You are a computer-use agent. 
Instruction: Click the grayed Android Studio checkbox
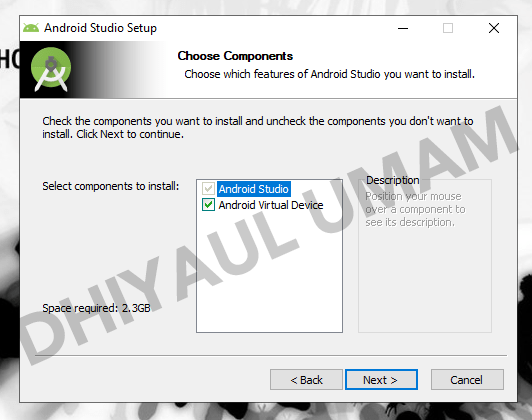[208, 189]
